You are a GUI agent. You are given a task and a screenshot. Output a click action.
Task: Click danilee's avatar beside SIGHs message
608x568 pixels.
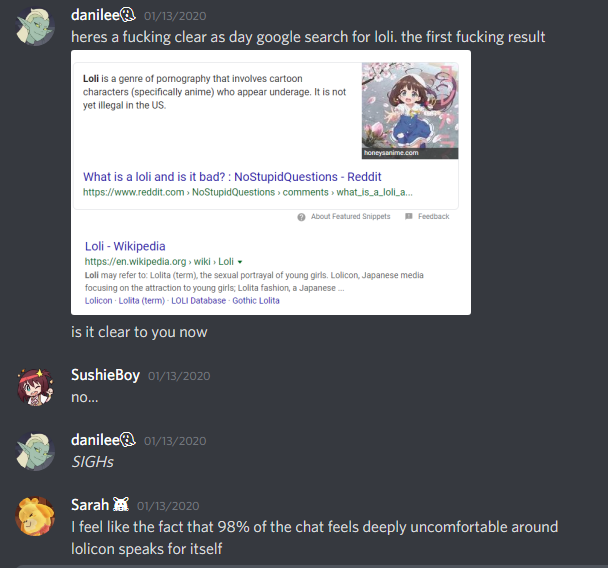pos(35,451)
